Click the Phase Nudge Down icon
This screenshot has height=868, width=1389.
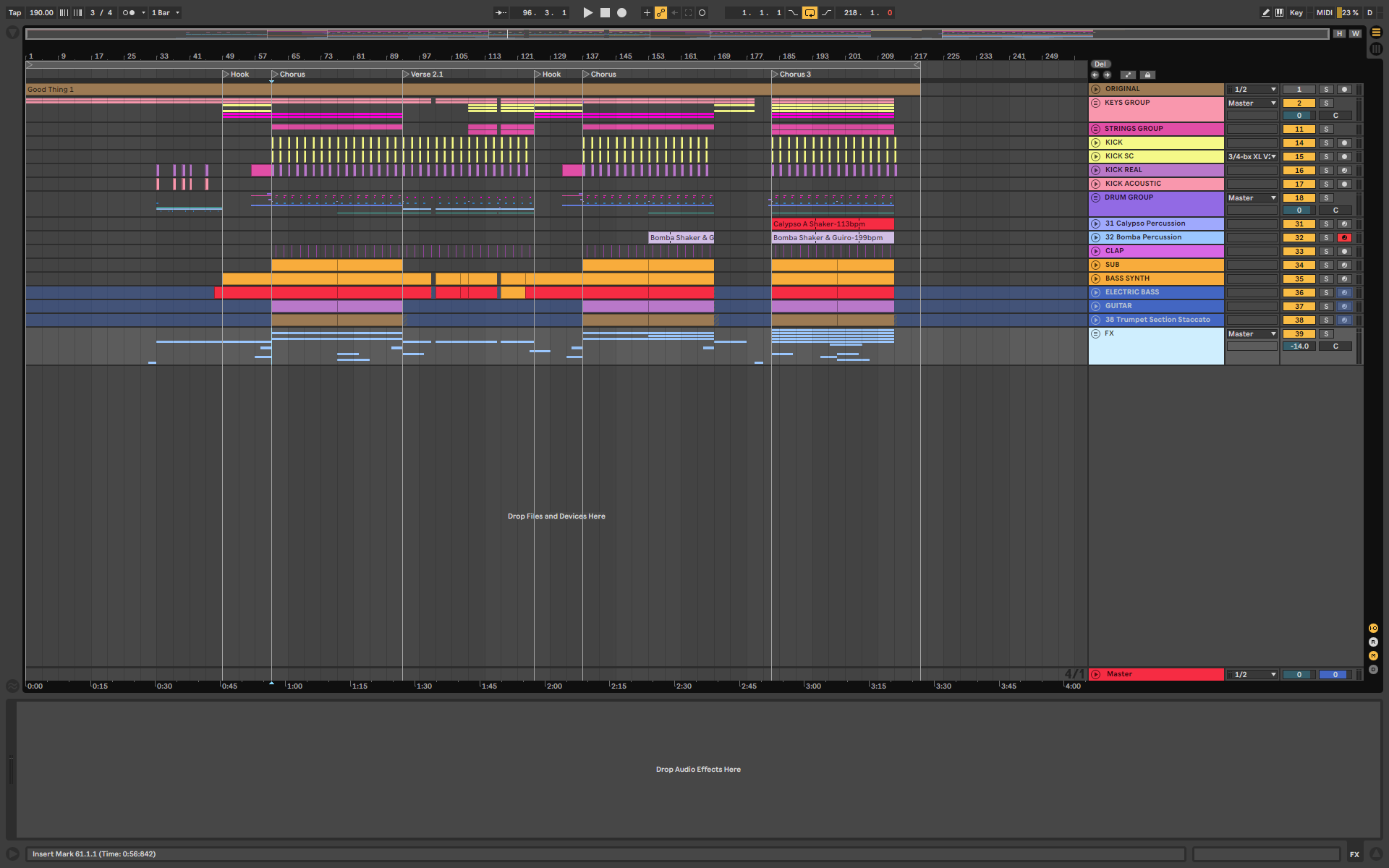(64, 12)
